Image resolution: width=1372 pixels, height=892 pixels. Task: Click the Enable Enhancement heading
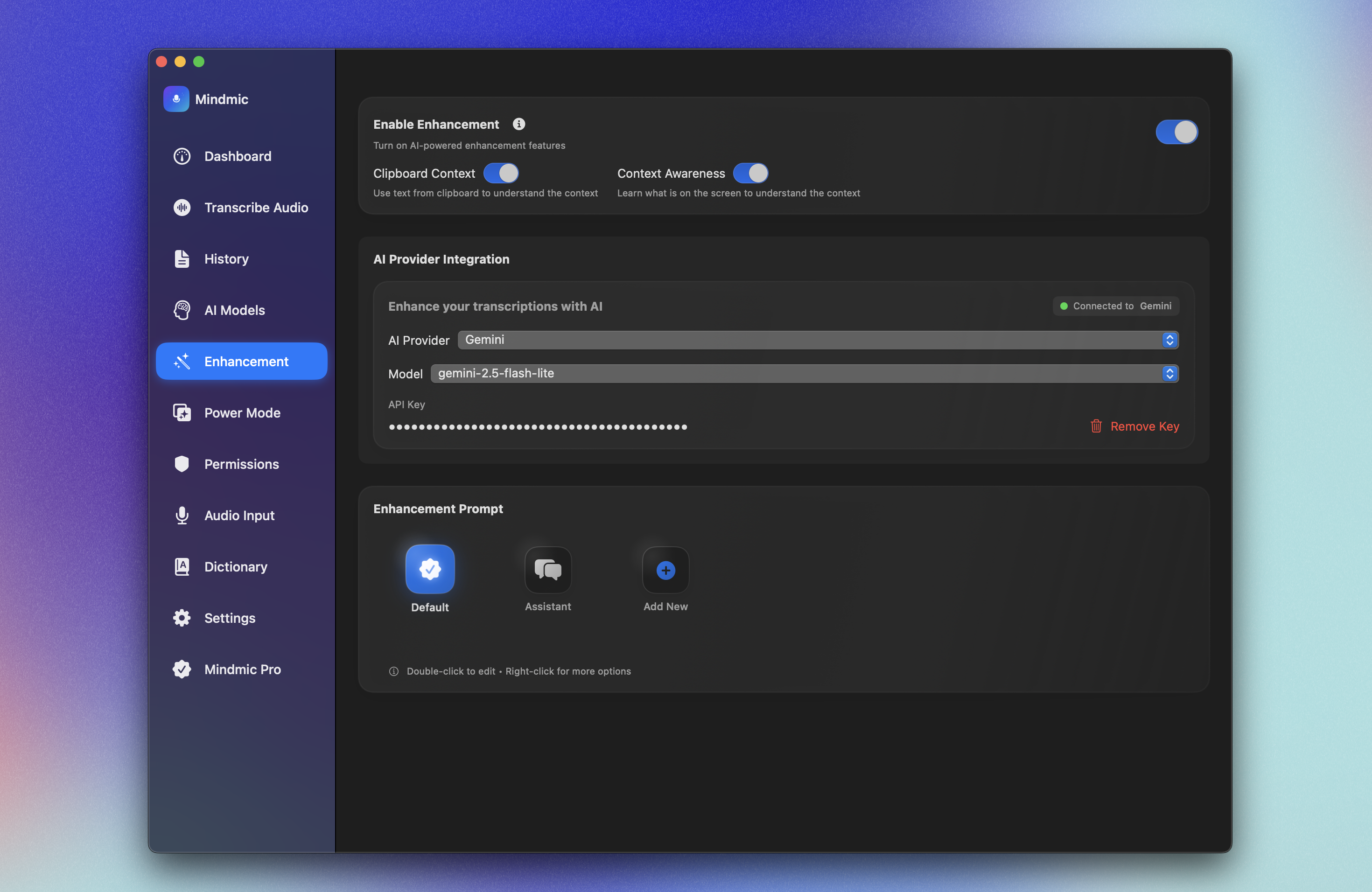436,125
